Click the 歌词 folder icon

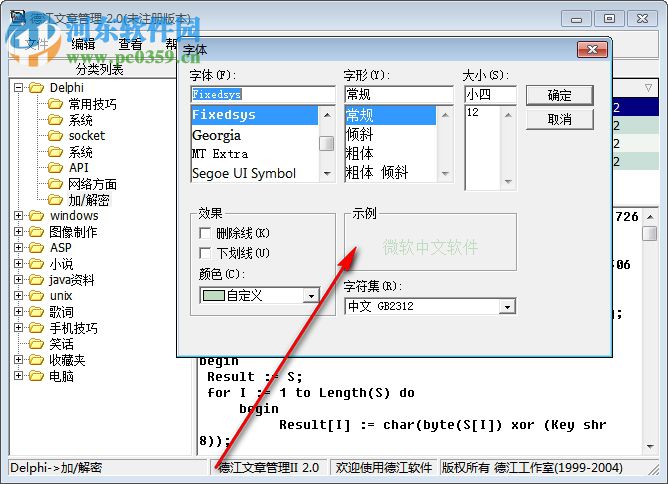tap(37, 312)
